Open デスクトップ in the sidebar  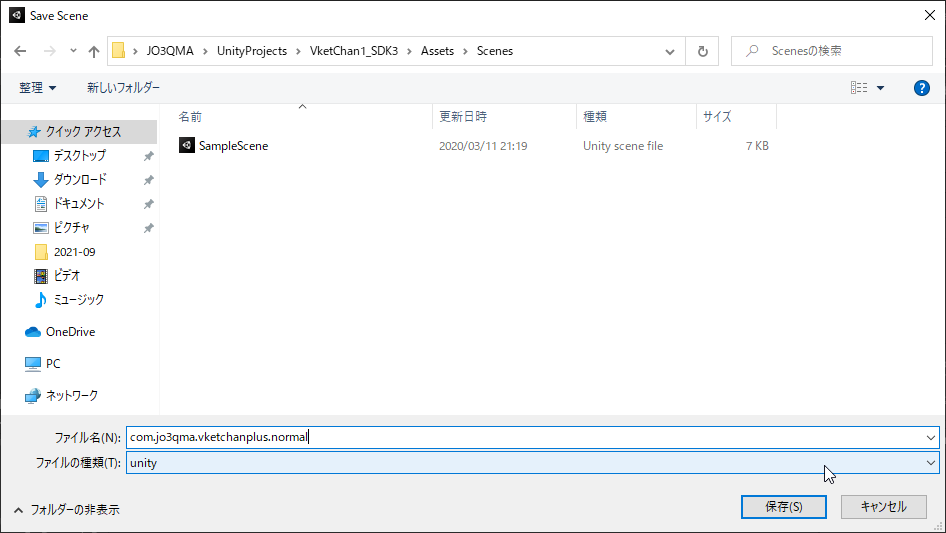(79, 156)
